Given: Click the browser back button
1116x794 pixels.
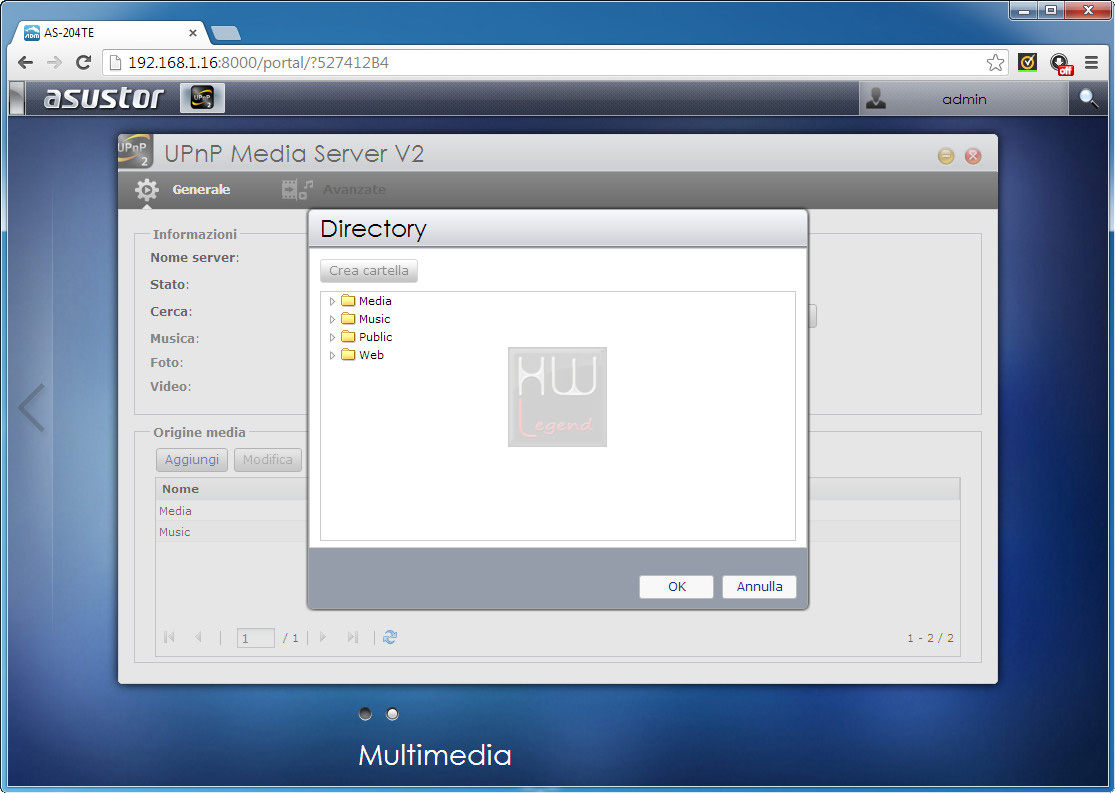Looking at the screenshot, I should pyautogui.click(x=25, y=63).
